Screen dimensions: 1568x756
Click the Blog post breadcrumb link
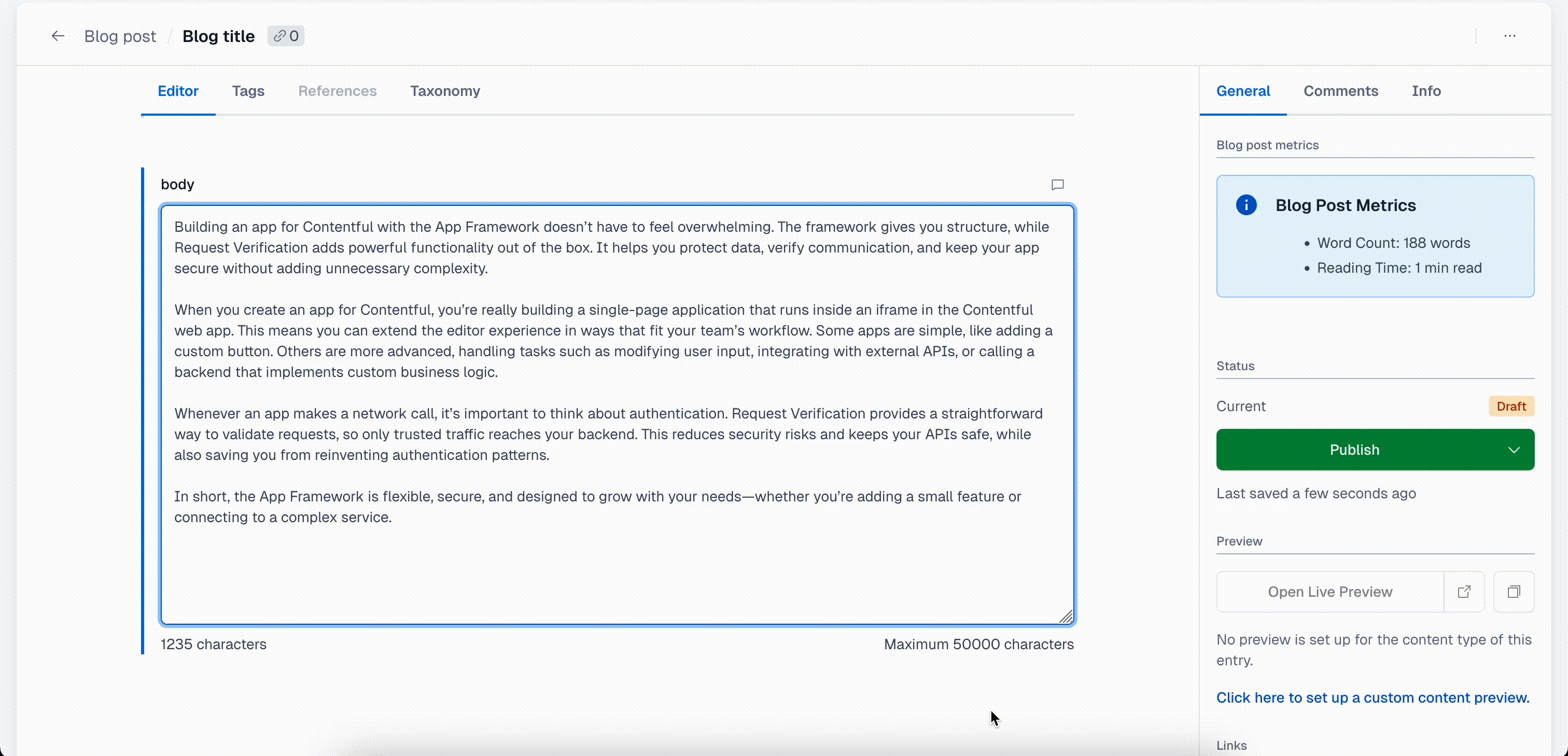[120, 36]
